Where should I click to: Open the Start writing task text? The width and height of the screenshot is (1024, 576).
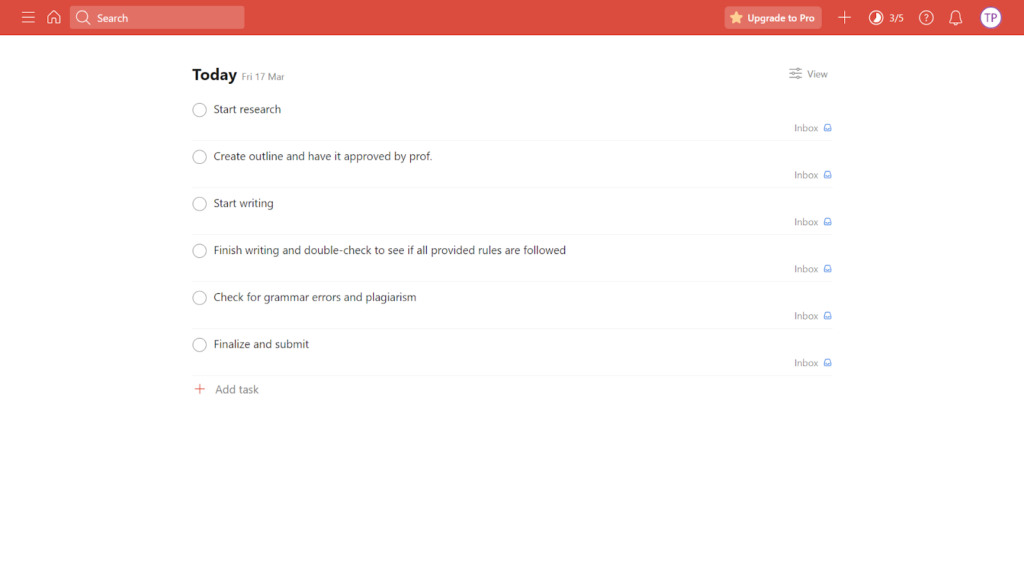tap(244, 203)
